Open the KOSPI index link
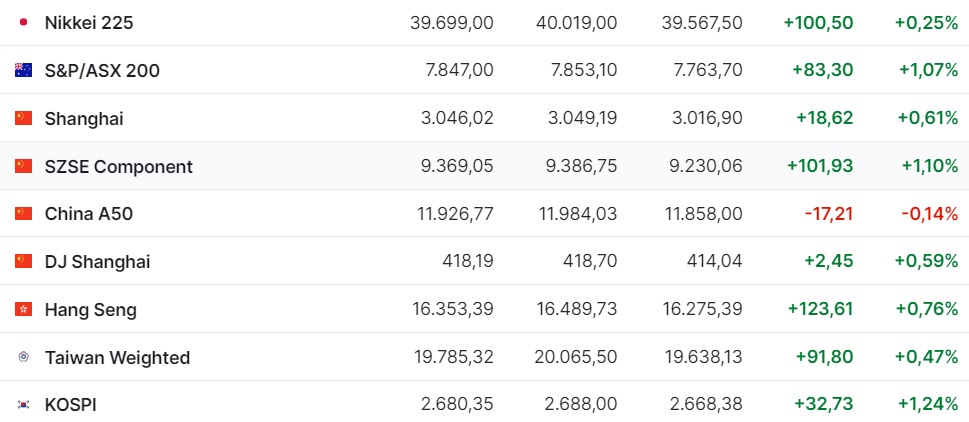Image resolution: width=969 pixels, height=422 pixels. pos(70,405)
